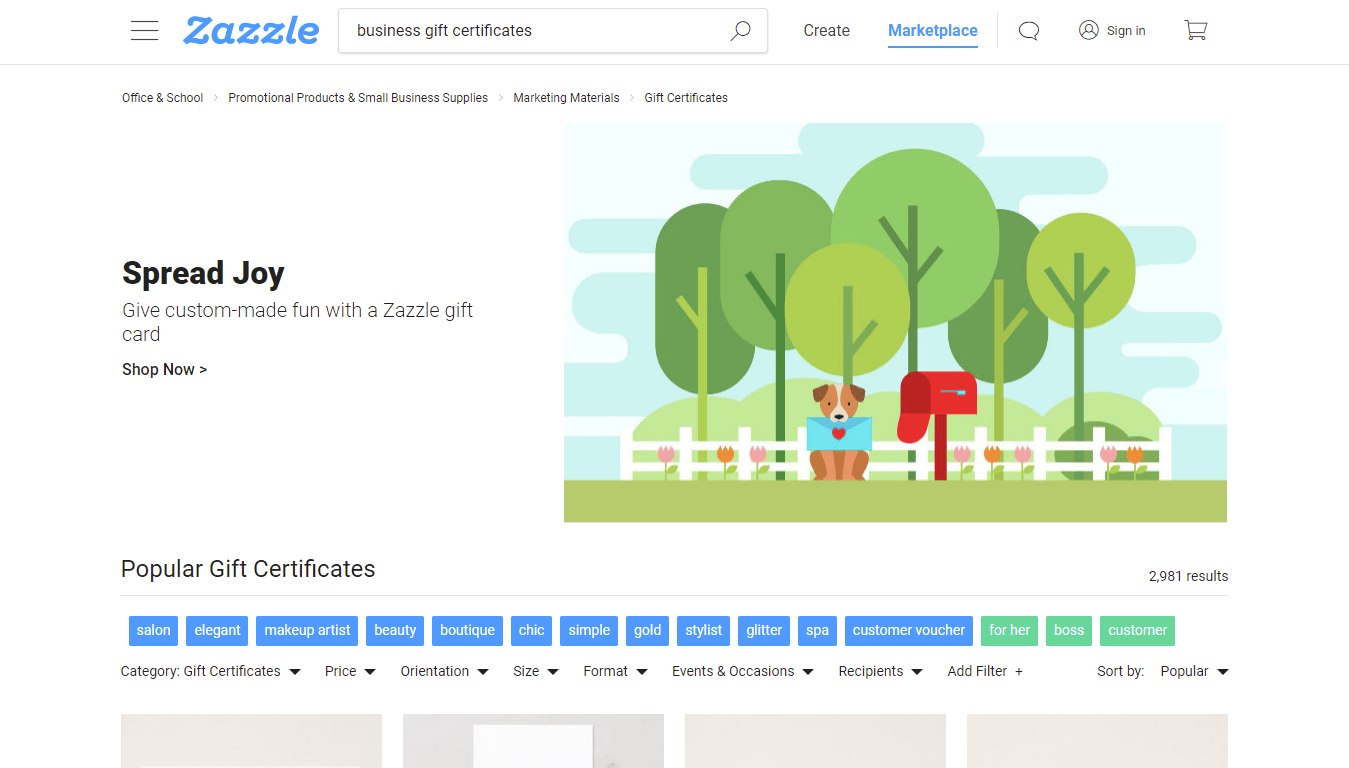This screenshot has width=1349, height=768.
Task: Click Add Filter plus
Action: [x=985, y=671]
